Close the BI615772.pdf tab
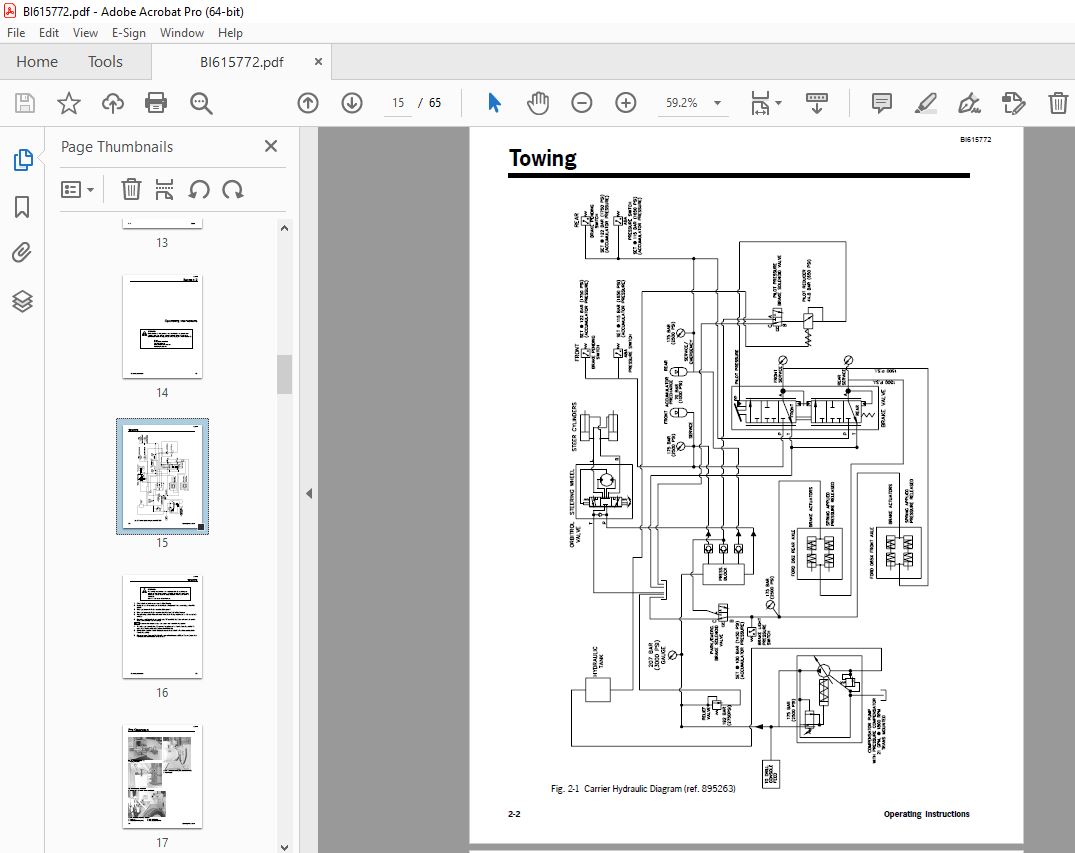The width and height of the screenshot is (1075, 853). tap(318, 62)
